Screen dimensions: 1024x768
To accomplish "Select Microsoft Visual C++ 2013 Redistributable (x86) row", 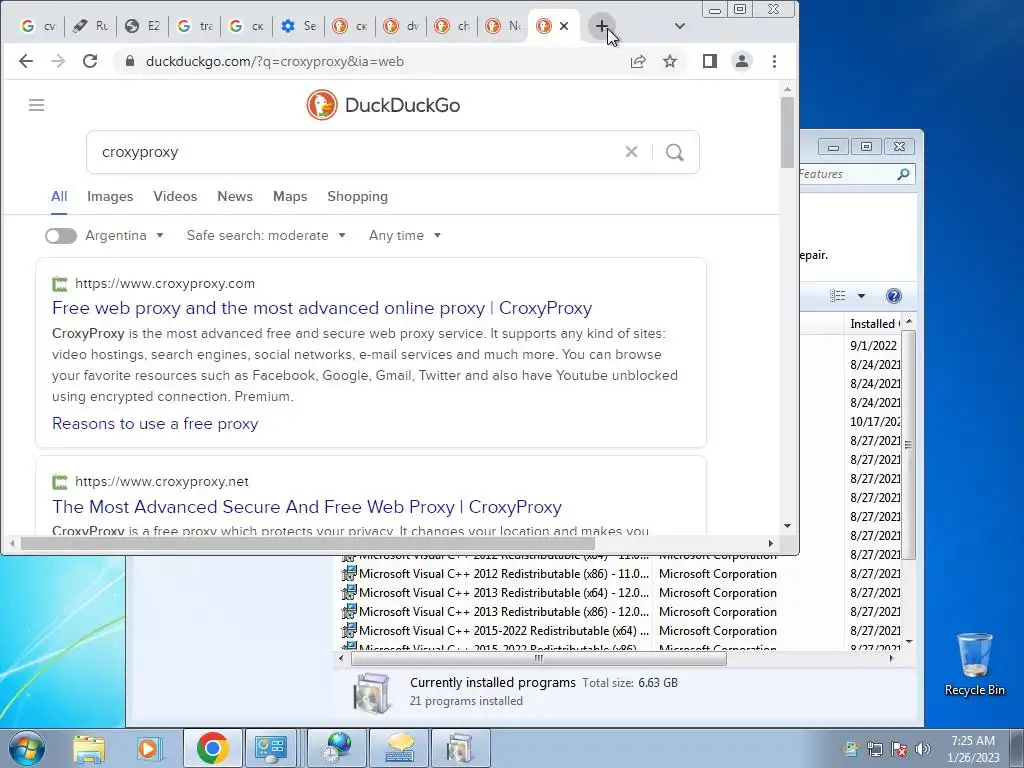I will pos(620,612).
